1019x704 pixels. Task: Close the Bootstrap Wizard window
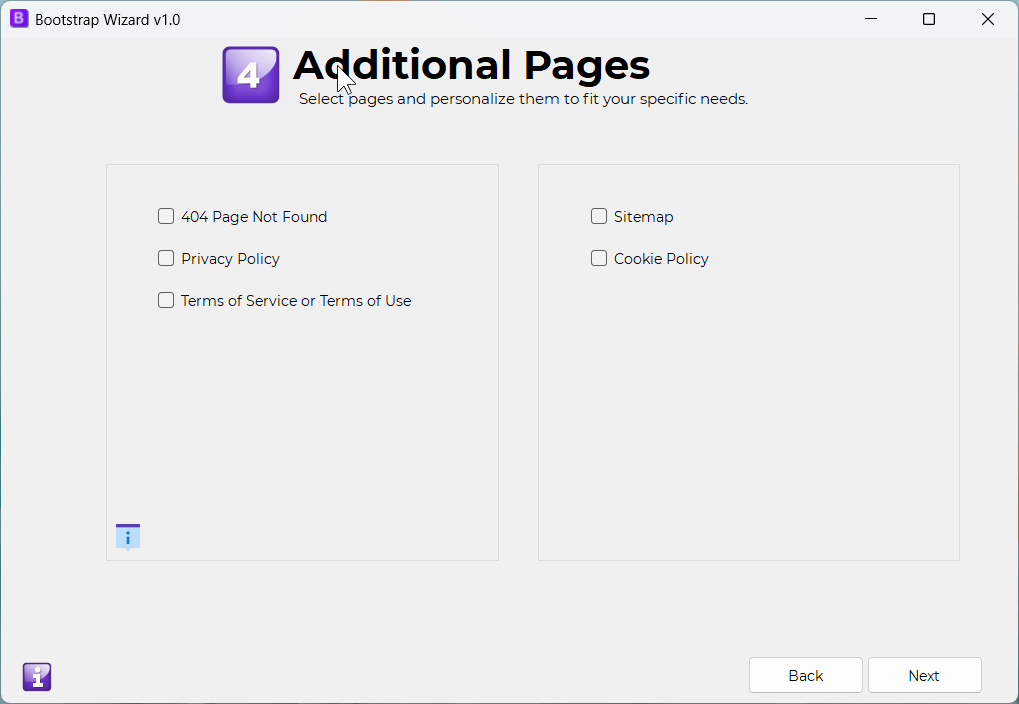pos(988,19)
